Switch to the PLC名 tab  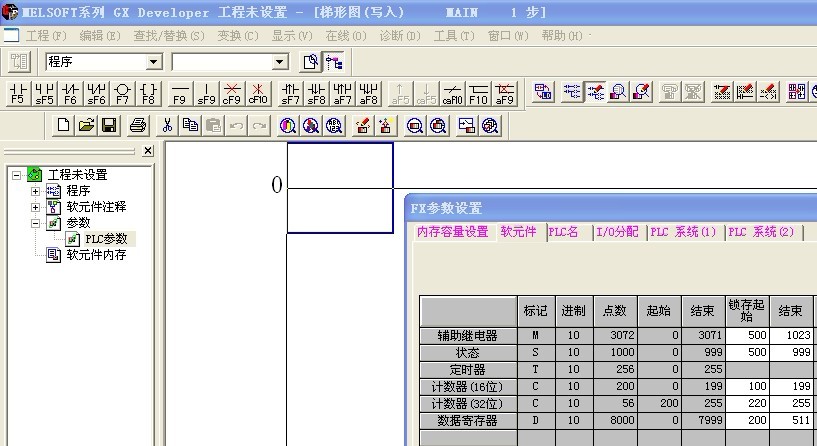(x=563, y=232)
